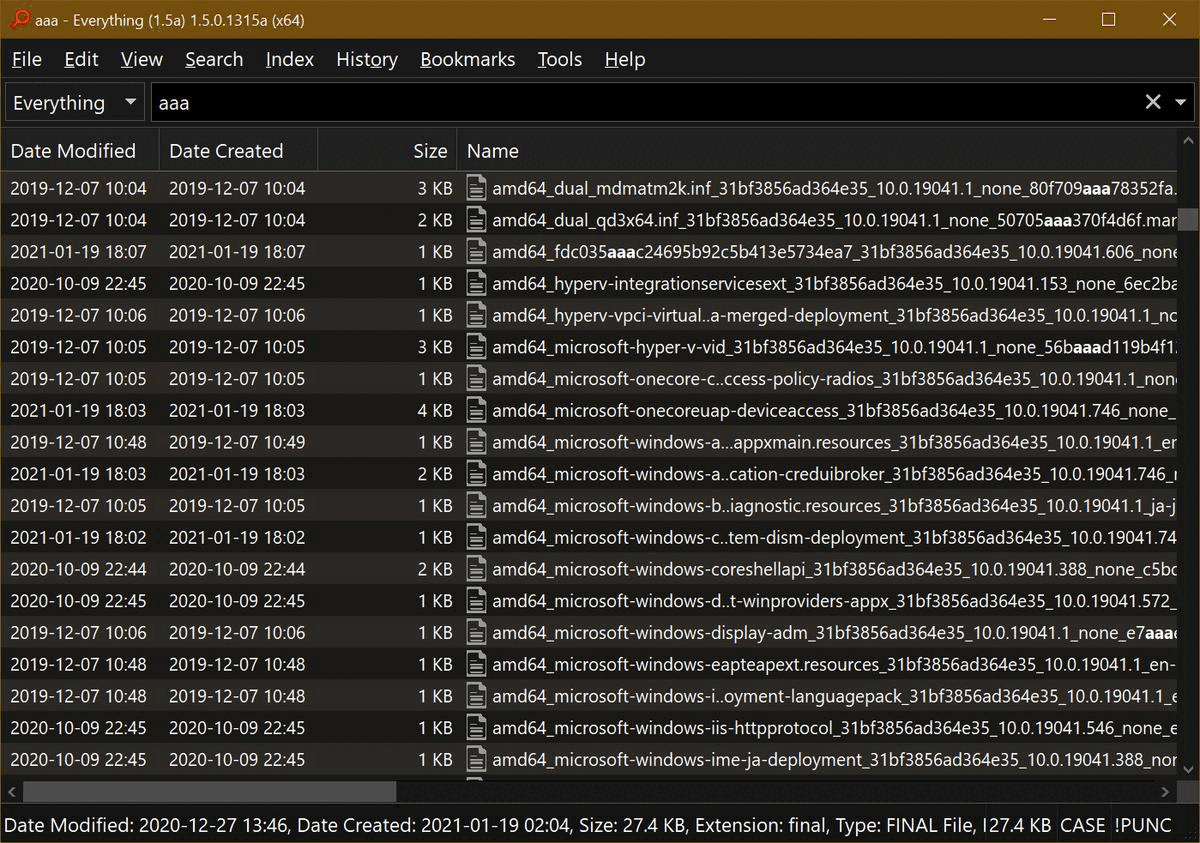Click the file icon of amd64_fdc035aaac24695b92c5b413e5734ea7

pyautogui.click(x=477, y=252)
